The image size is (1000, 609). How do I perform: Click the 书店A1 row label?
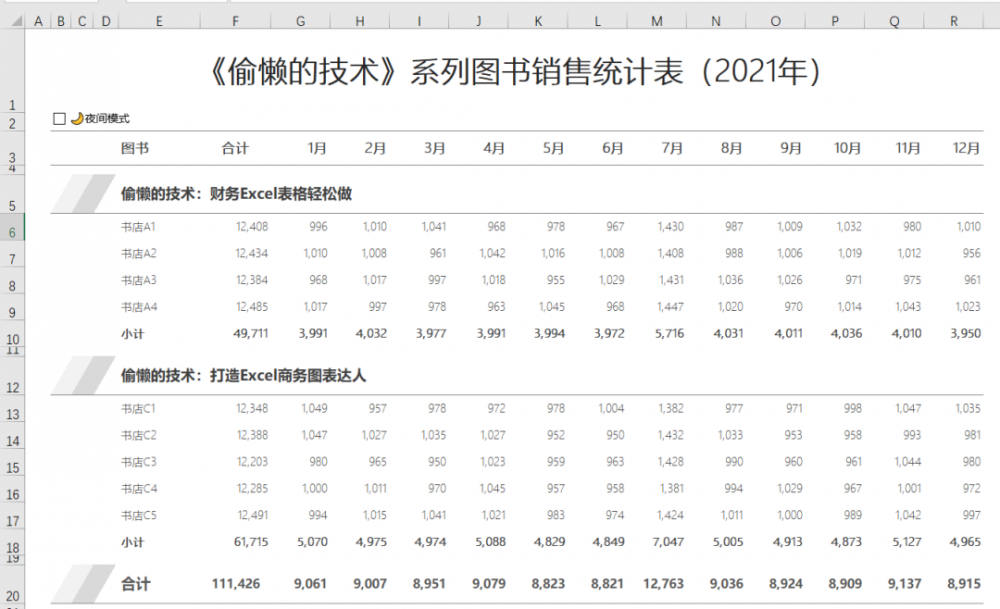click(138, 227)
